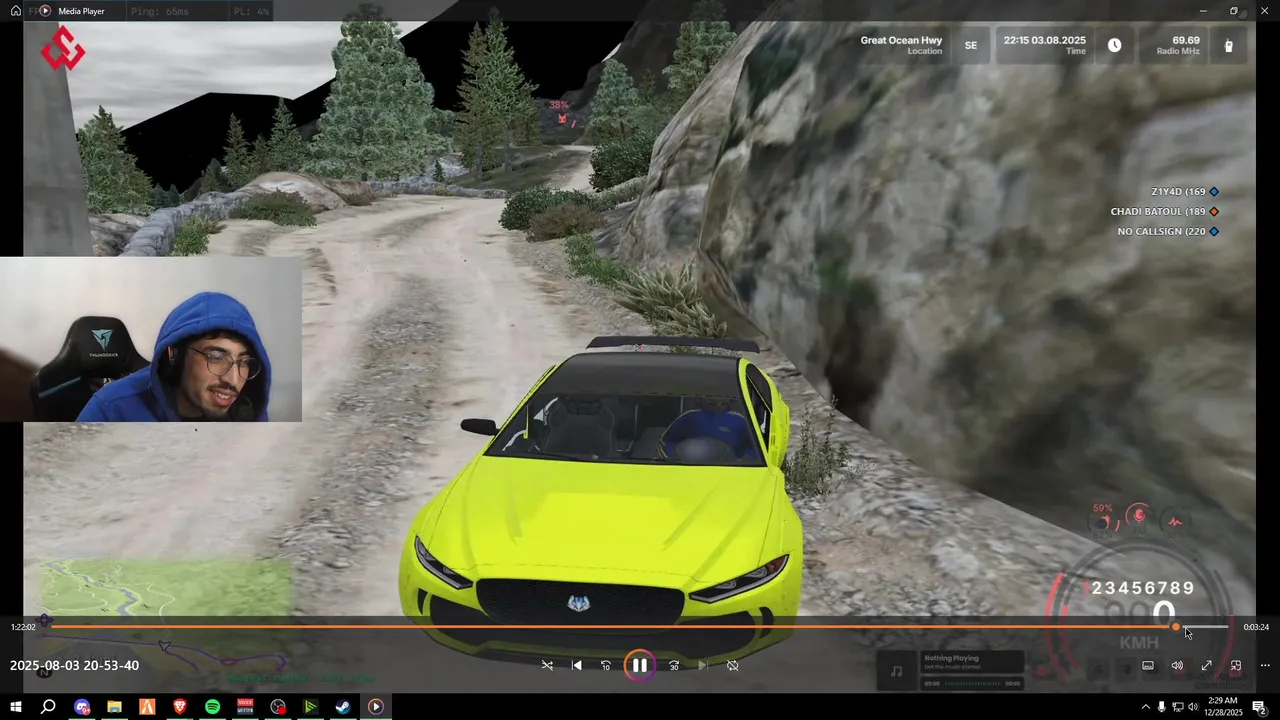Image resolution: width=1280 pixels, height=720 pixels.
Task: Switch the video to full screen
Action: (x=1207, y=665)
